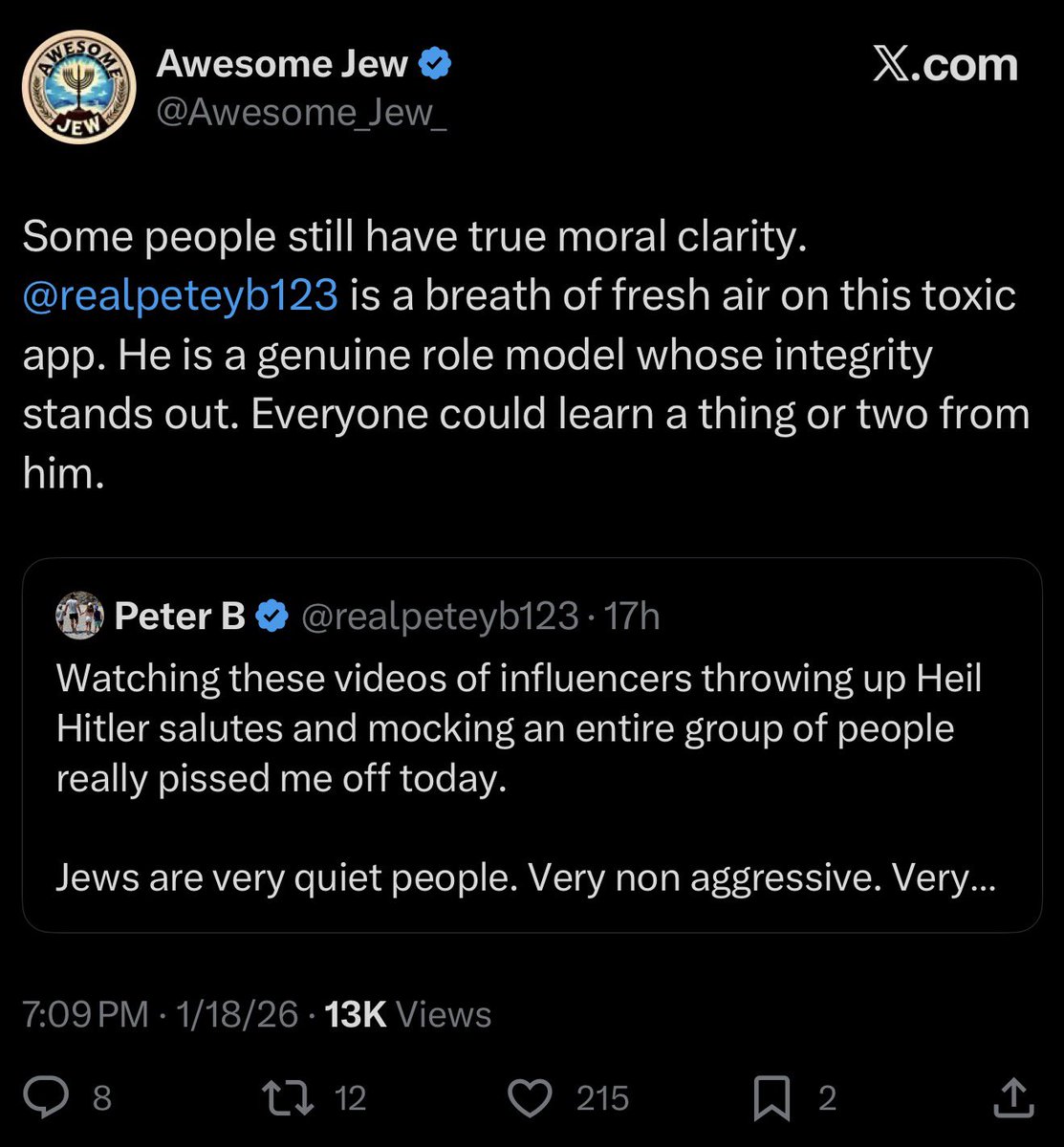
Task: Click the X.com logo
Action: pyautogui.click(x=945, y=65)
